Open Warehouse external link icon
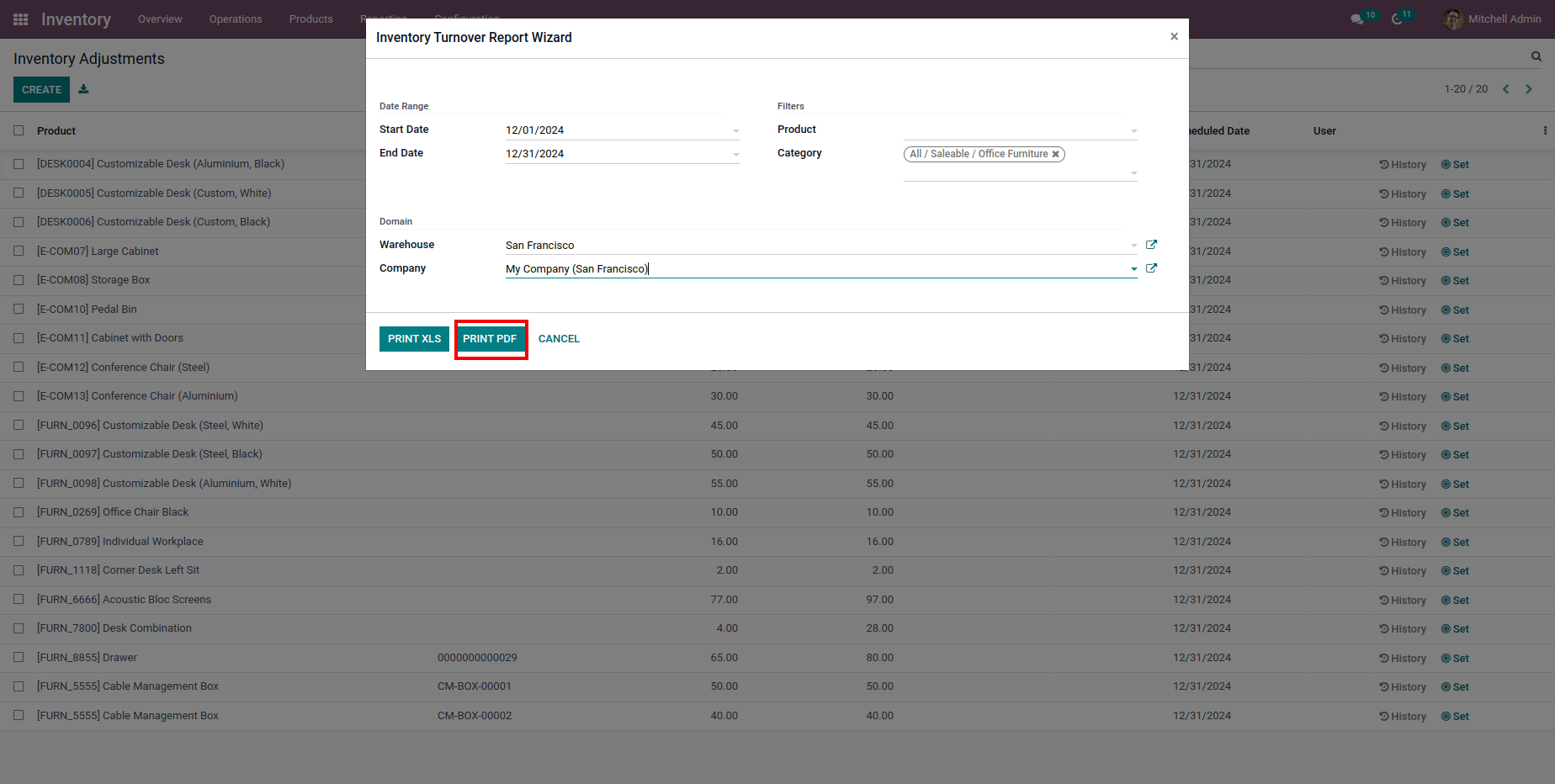Viewport: 1555px width, 784px height. click(1152, 245)
